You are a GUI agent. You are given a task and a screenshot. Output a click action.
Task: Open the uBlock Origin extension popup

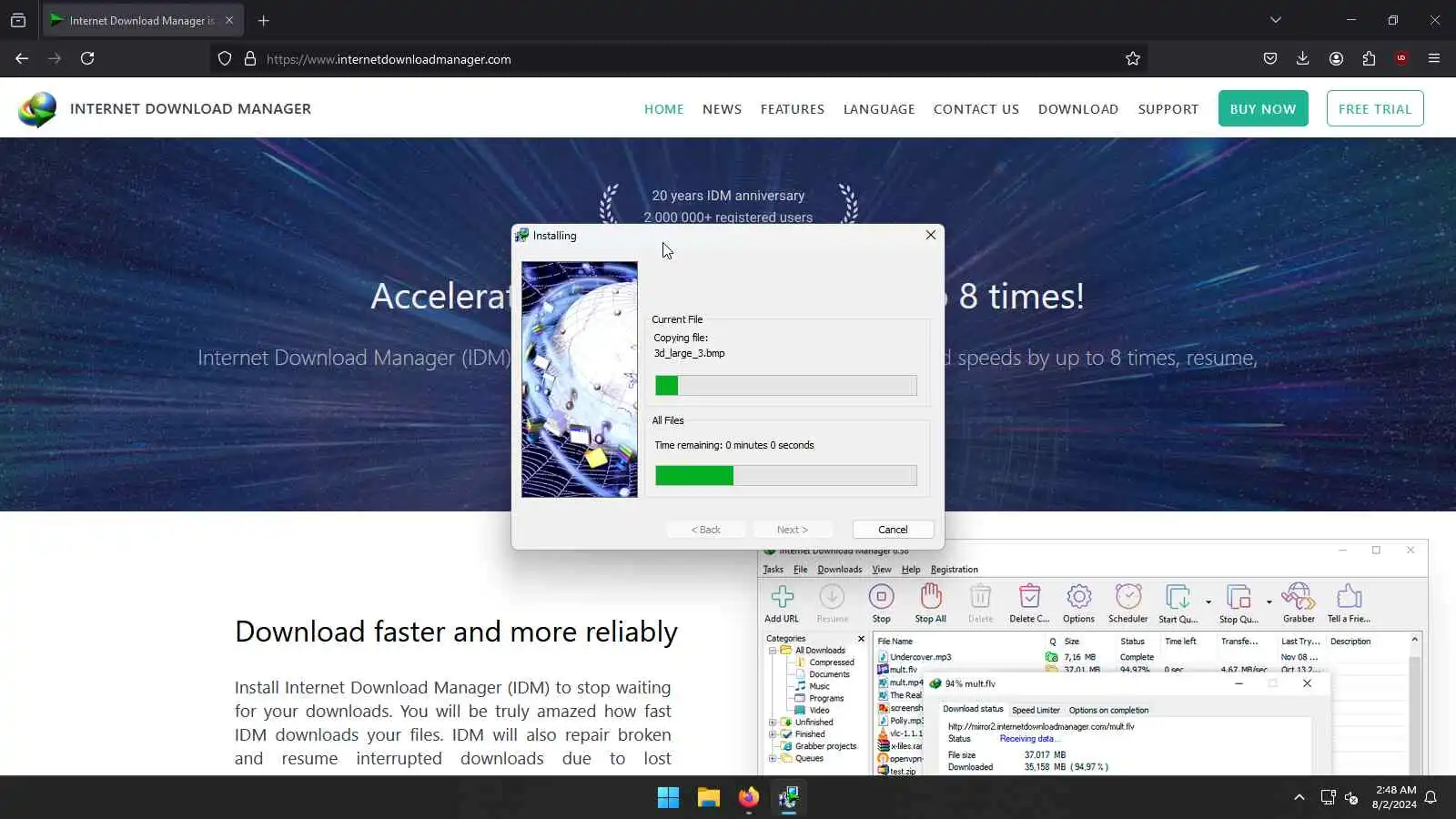(1401, 58)
